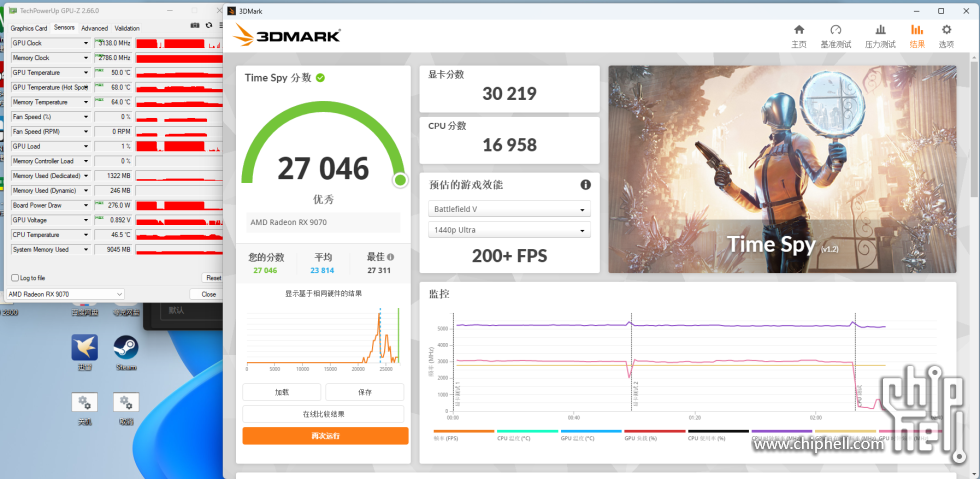The height and width of the screenshot is (479, 980).
Task: Switch to the Advanced tab
Action: coord(94,28)
